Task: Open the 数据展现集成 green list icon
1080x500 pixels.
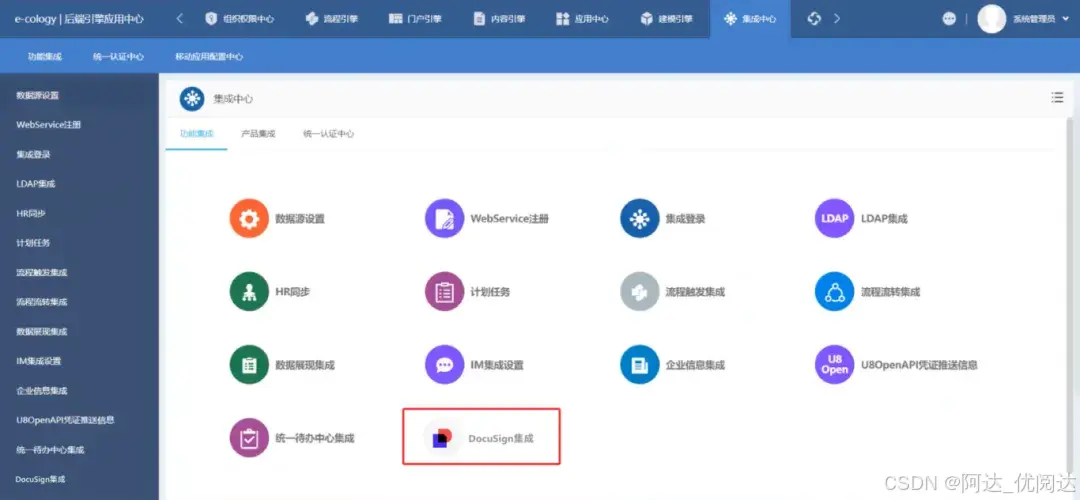Action: [249, 364]
